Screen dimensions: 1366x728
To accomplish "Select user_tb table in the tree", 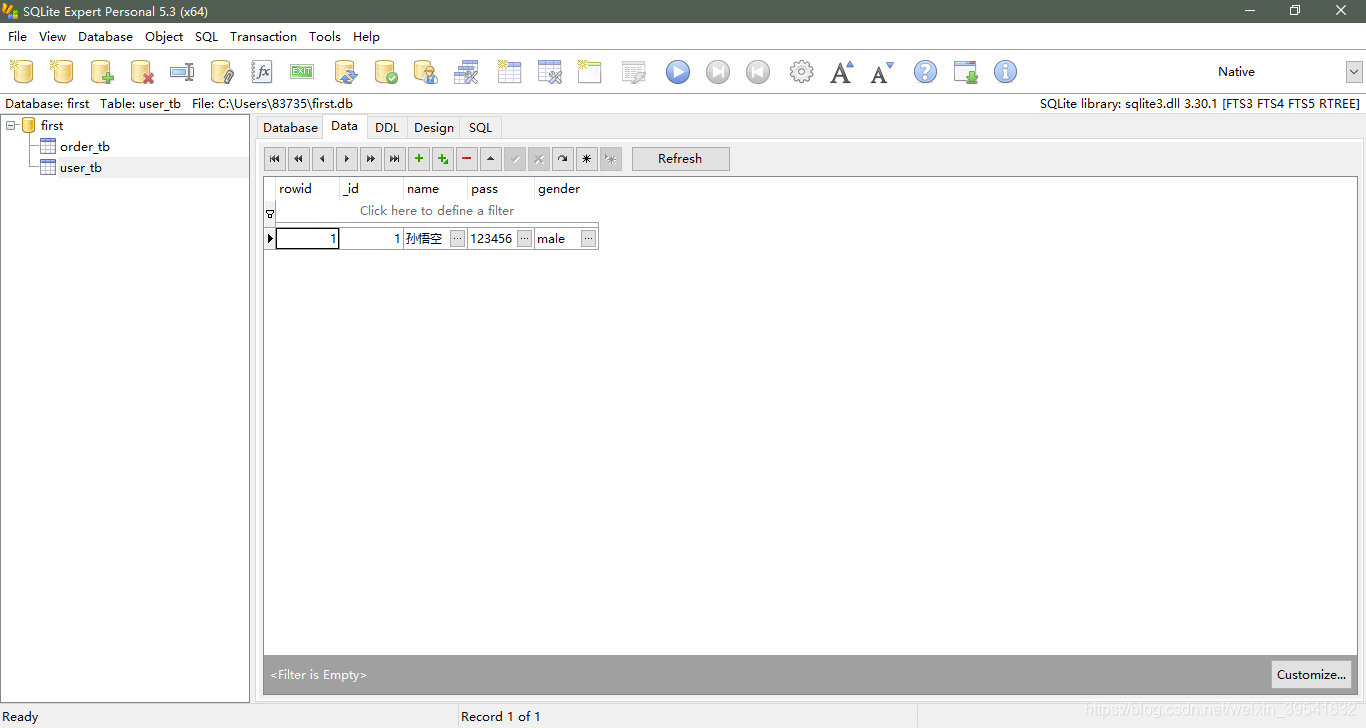I will 81,168.
